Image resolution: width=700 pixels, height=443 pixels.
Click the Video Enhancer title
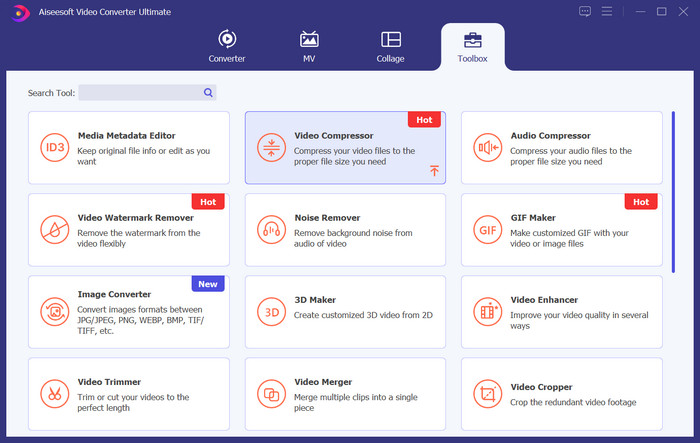pyautogui.click(x=544, y=300)
